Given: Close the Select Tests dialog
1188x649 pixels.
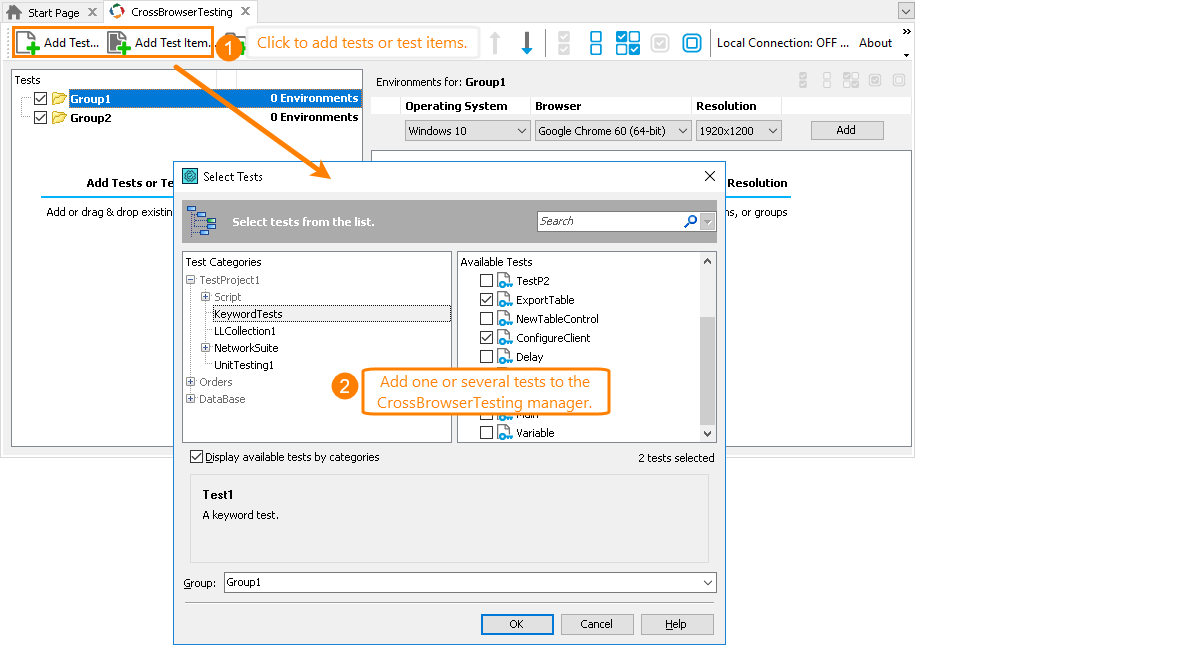Looking at the screenshot, I should tap(710, 176).
